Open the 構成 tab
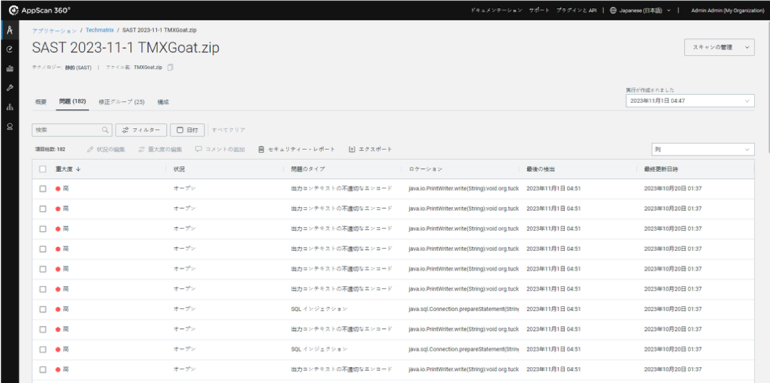The width and height of the screenshot is (770, 385). [163, 102]
